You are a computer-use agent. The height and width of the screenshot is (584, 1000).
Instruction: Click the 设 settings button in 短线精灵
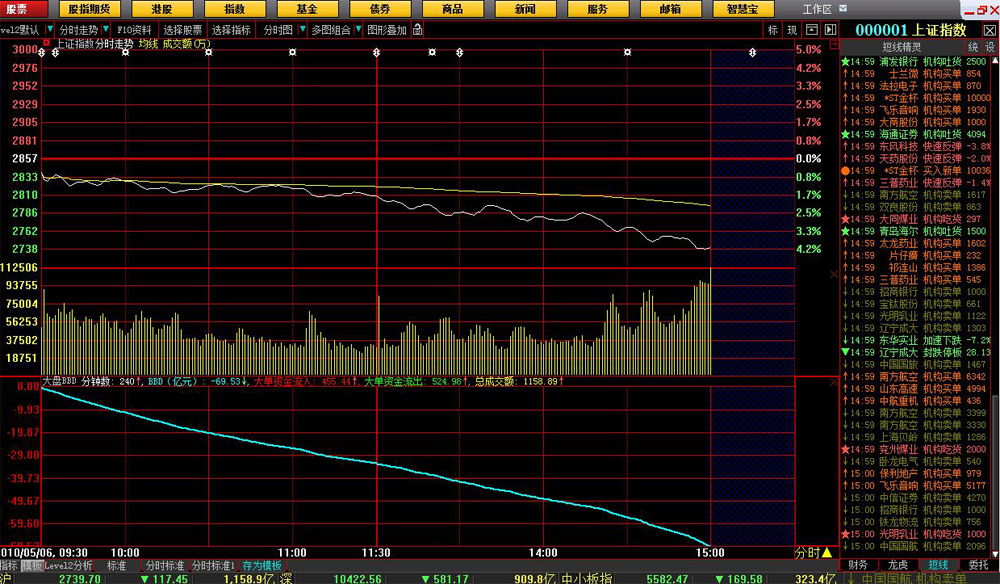pyautogui.click(x=990, y=47)
